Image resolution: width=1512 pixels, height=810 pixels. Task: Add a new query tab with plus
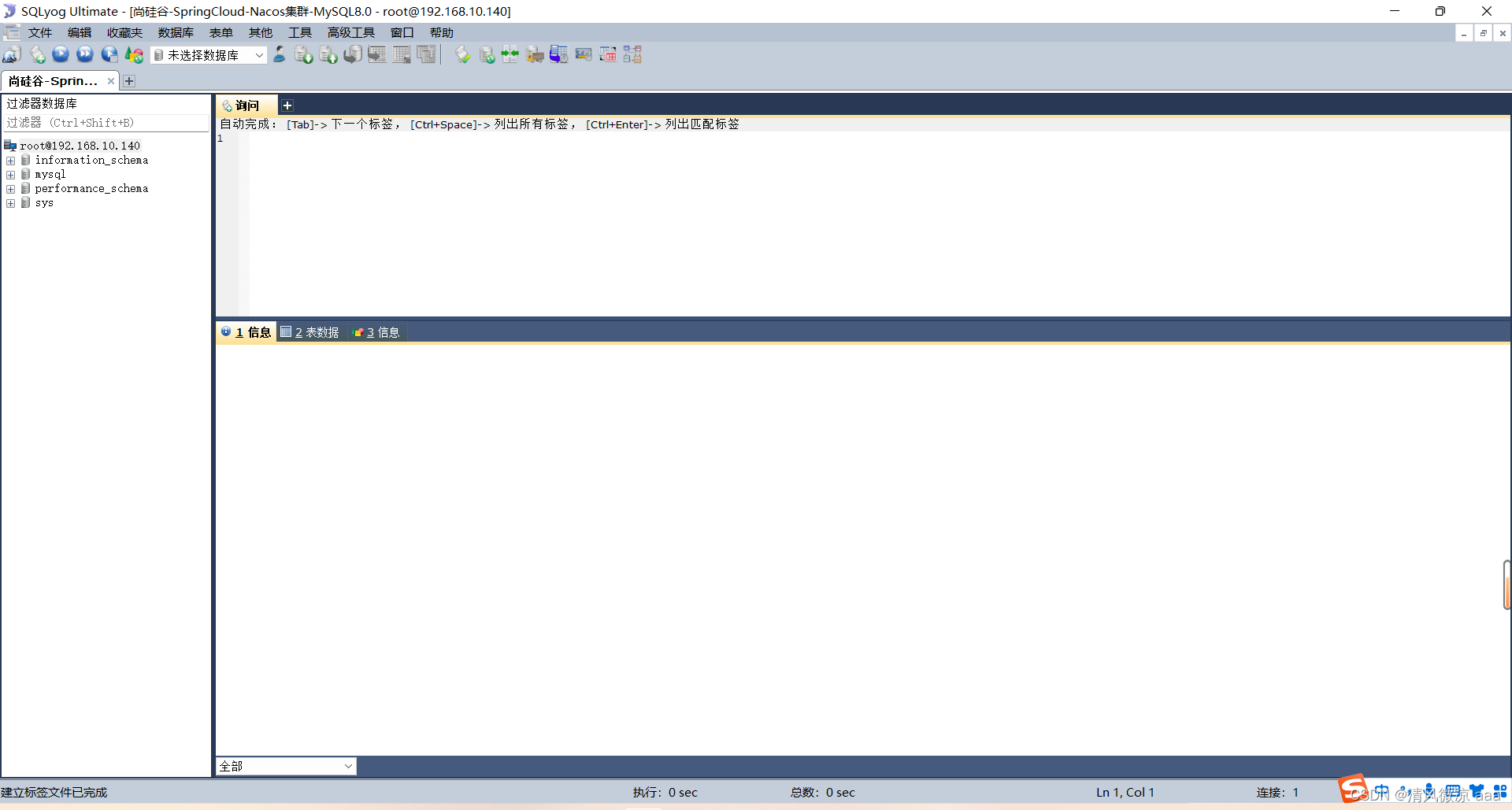tap(287, 105)
